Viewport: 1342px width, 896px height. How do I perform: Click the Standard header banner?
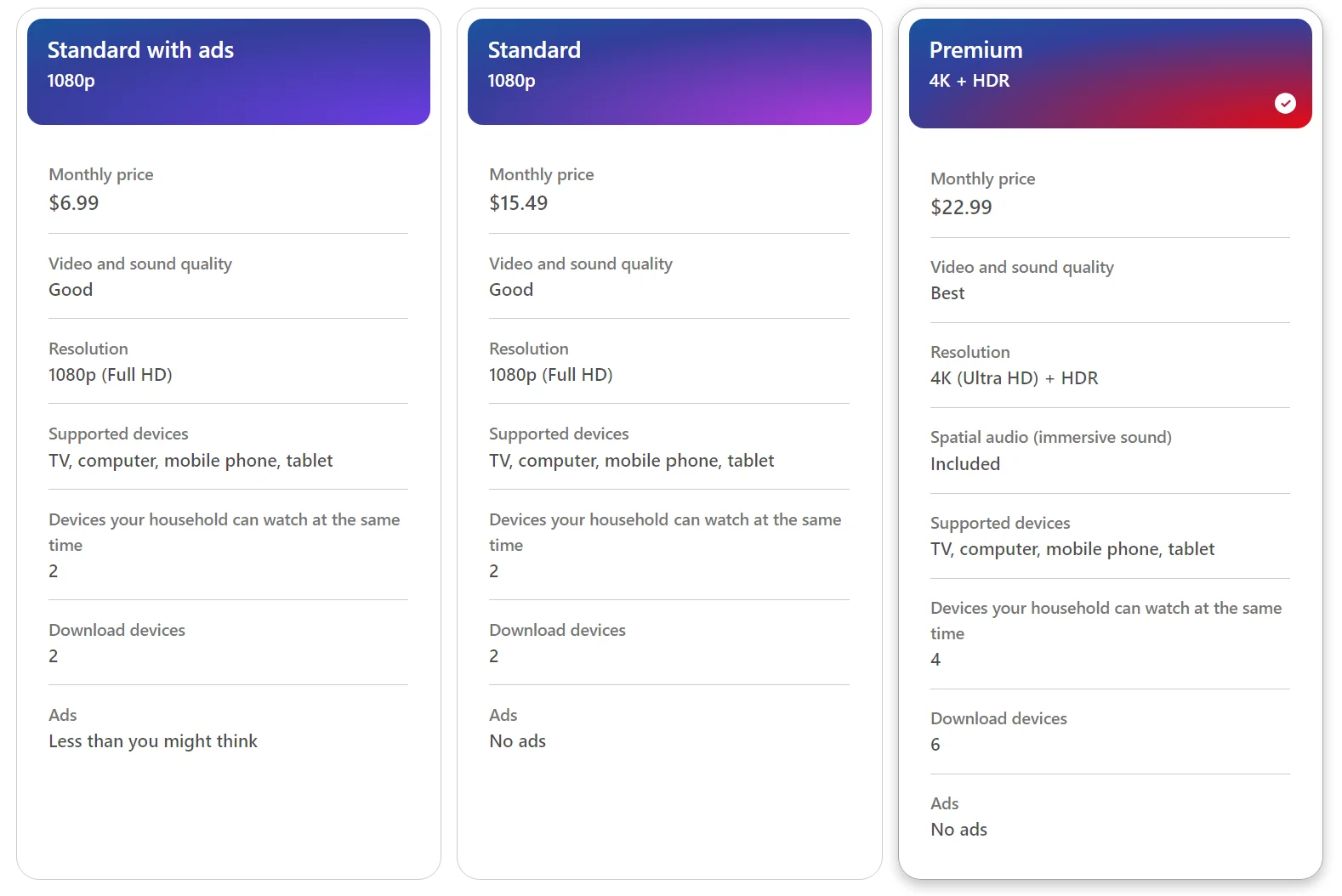tap(668, 71)
